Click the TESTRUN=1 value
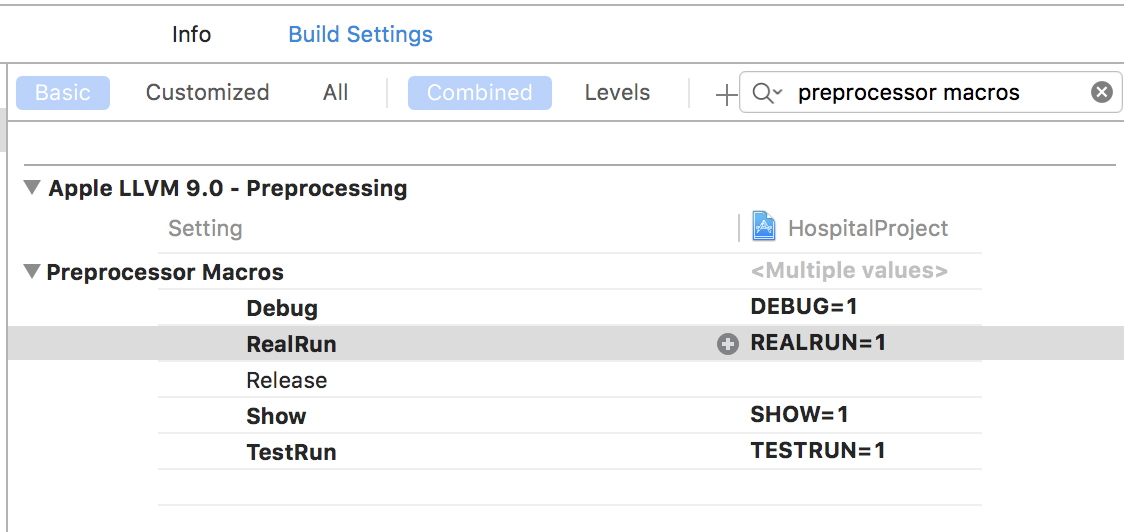This screenshot has width=1124, height=532. pos(818,450)
